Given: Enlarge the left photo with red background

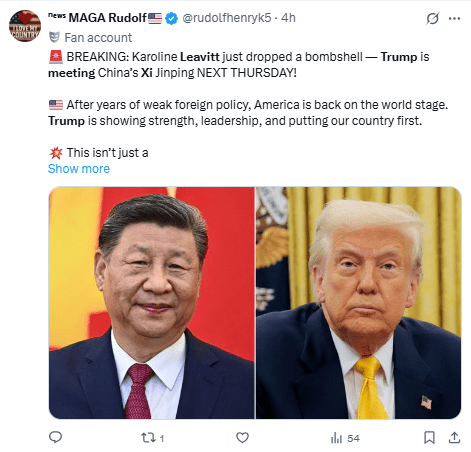Looking at the screenshot, I should pyautogui.click(x=152, y=303).
